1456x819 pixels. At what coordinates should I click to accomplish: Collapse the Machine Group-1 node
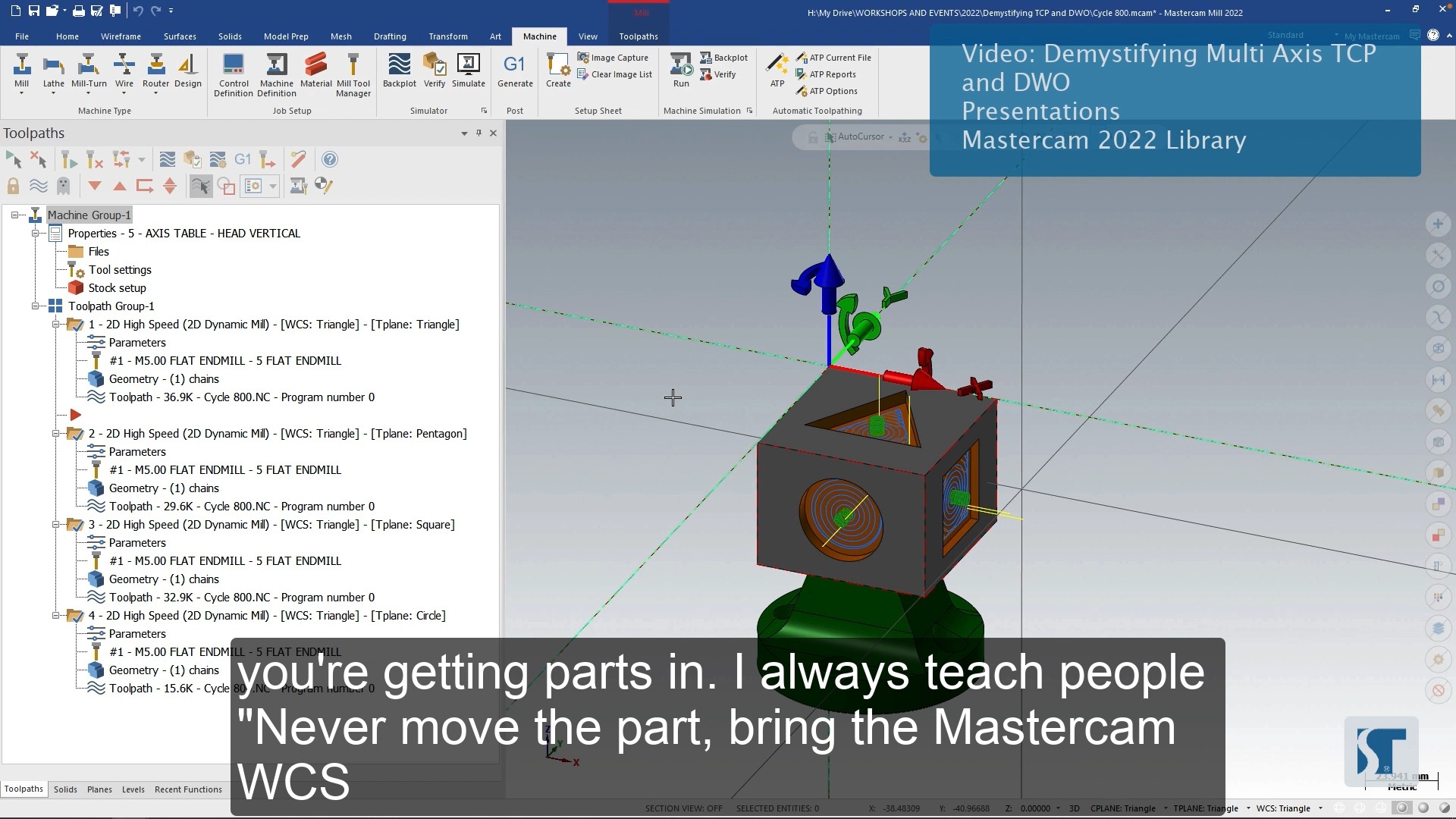pos(14,215)
